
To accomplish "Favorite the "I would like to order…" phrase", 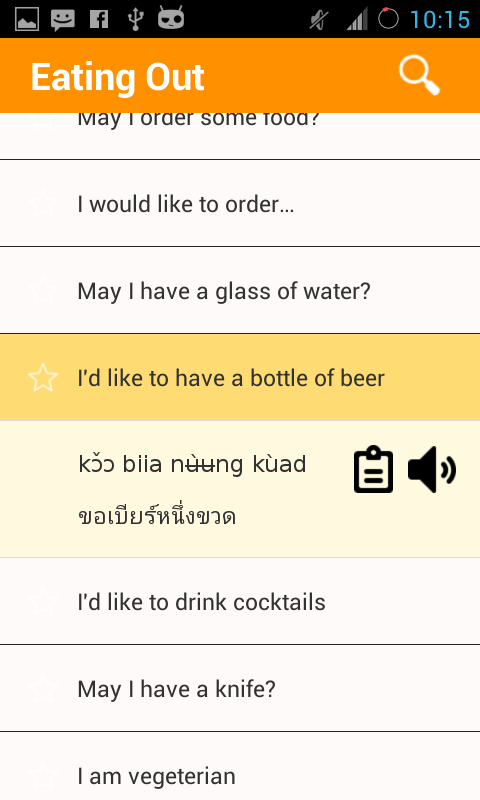I will coord(43,204).
